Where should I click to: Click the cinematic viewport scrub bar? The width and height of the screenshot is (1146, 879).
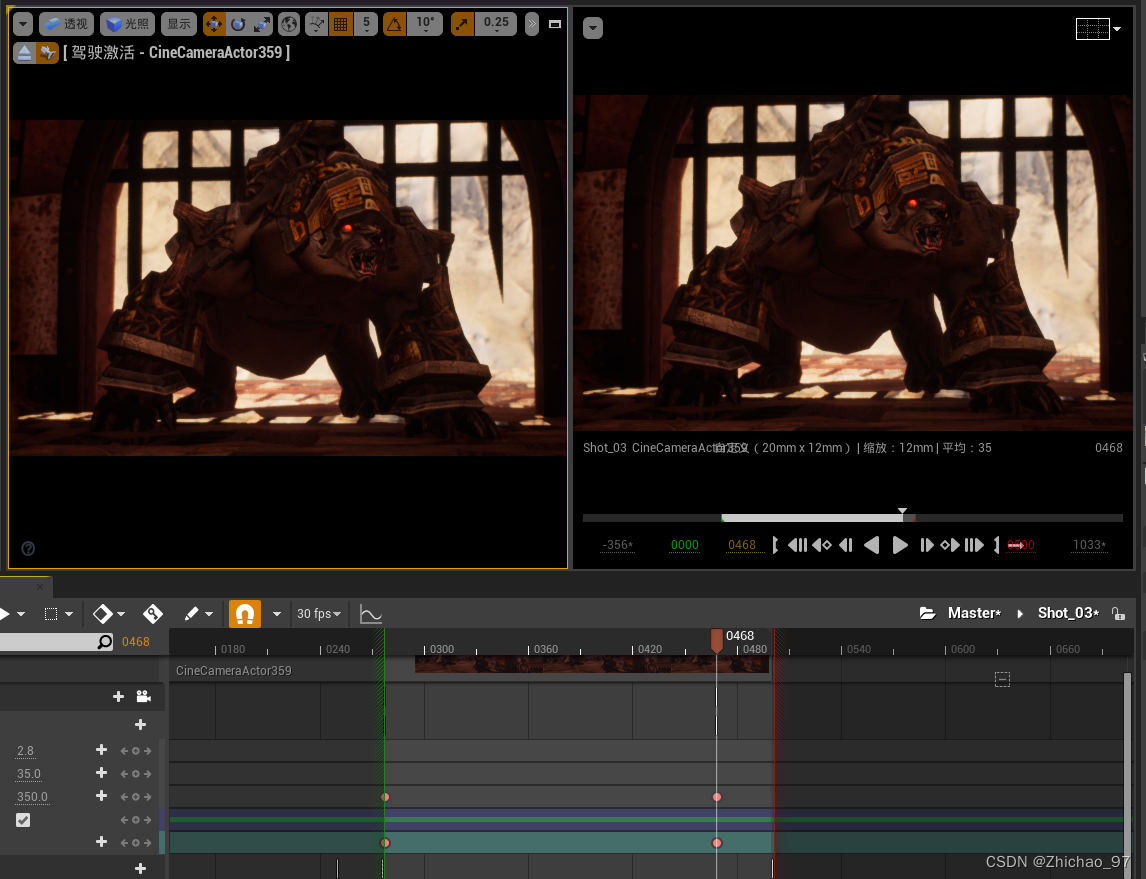pos(852,518)
